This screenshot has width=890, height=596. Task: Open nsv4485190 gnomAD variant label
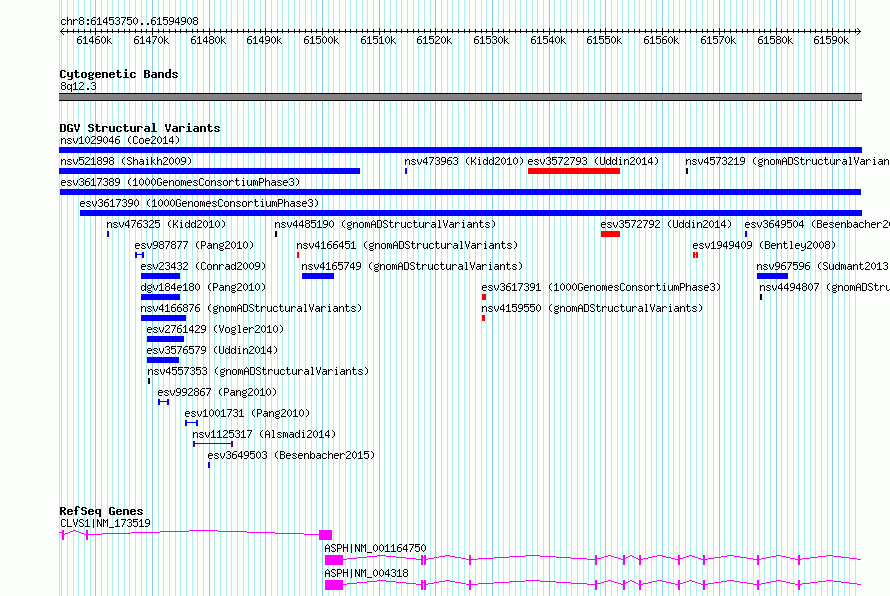pyautogui.click(x=385, y=224)
